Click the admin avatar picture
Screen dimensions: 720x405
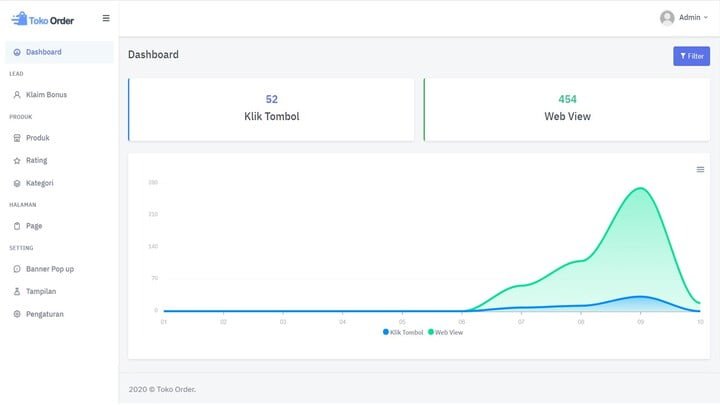(x=667, y=18)
